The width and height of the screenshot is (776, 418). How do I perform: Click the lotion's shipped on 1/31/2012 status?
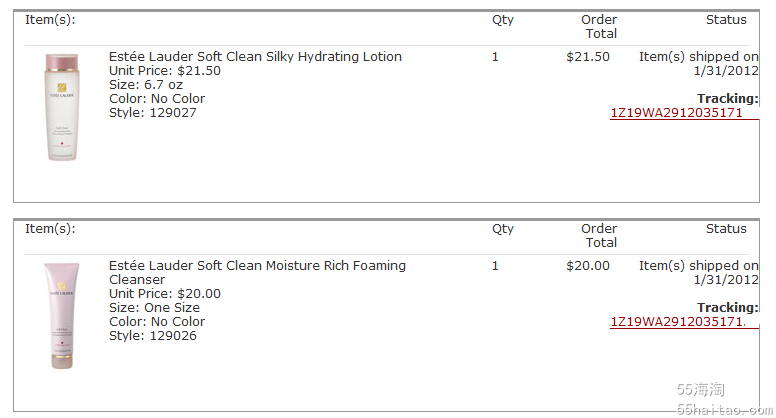699,64
